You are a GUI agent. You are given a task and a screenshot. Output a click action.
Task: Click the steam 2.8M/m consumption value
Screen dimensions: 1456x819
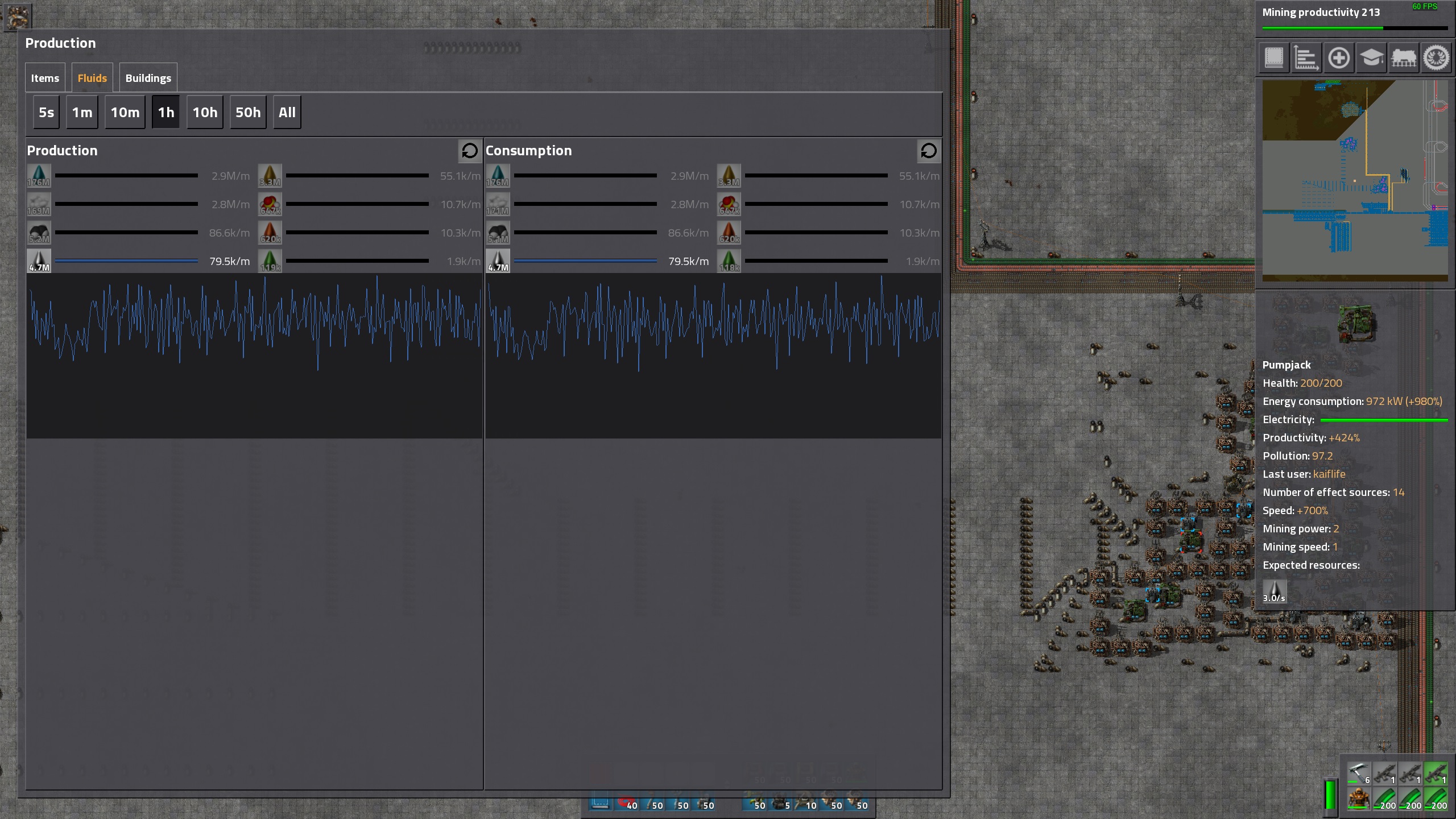689,204
